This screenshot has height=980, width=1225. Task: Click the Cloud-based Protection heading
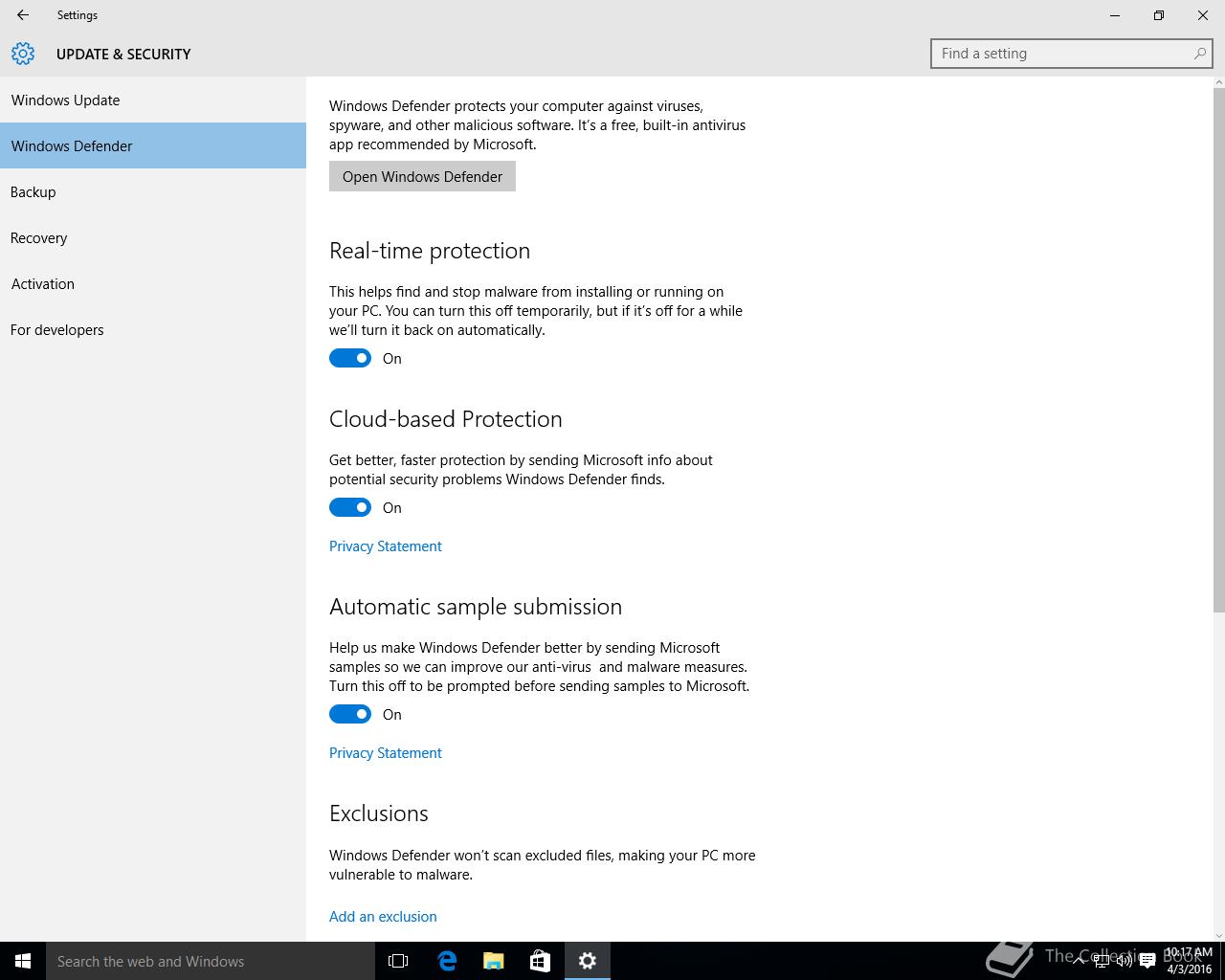446,419
